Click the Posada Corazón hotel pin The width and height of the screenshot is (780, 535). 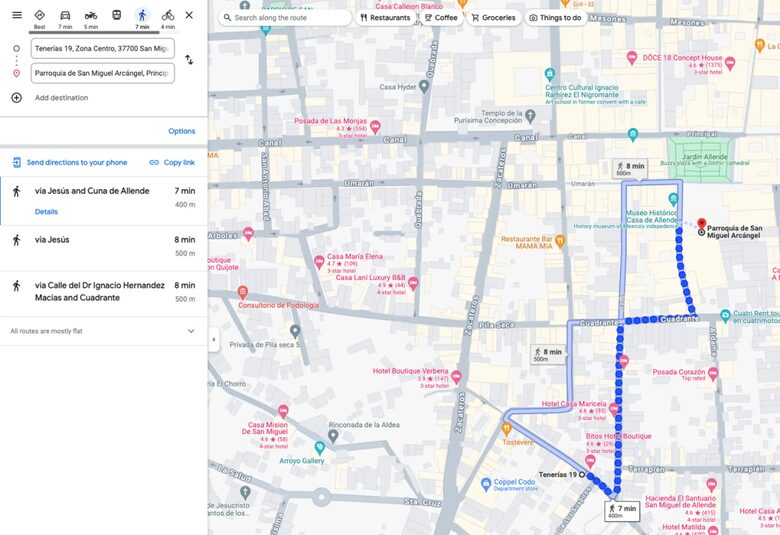point(713,374)
